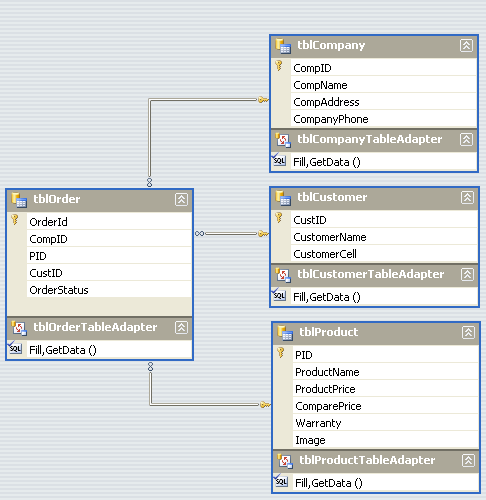Click the OrderId primary key icon
Viewport: 486px width, 500px height.
point(15,220)
